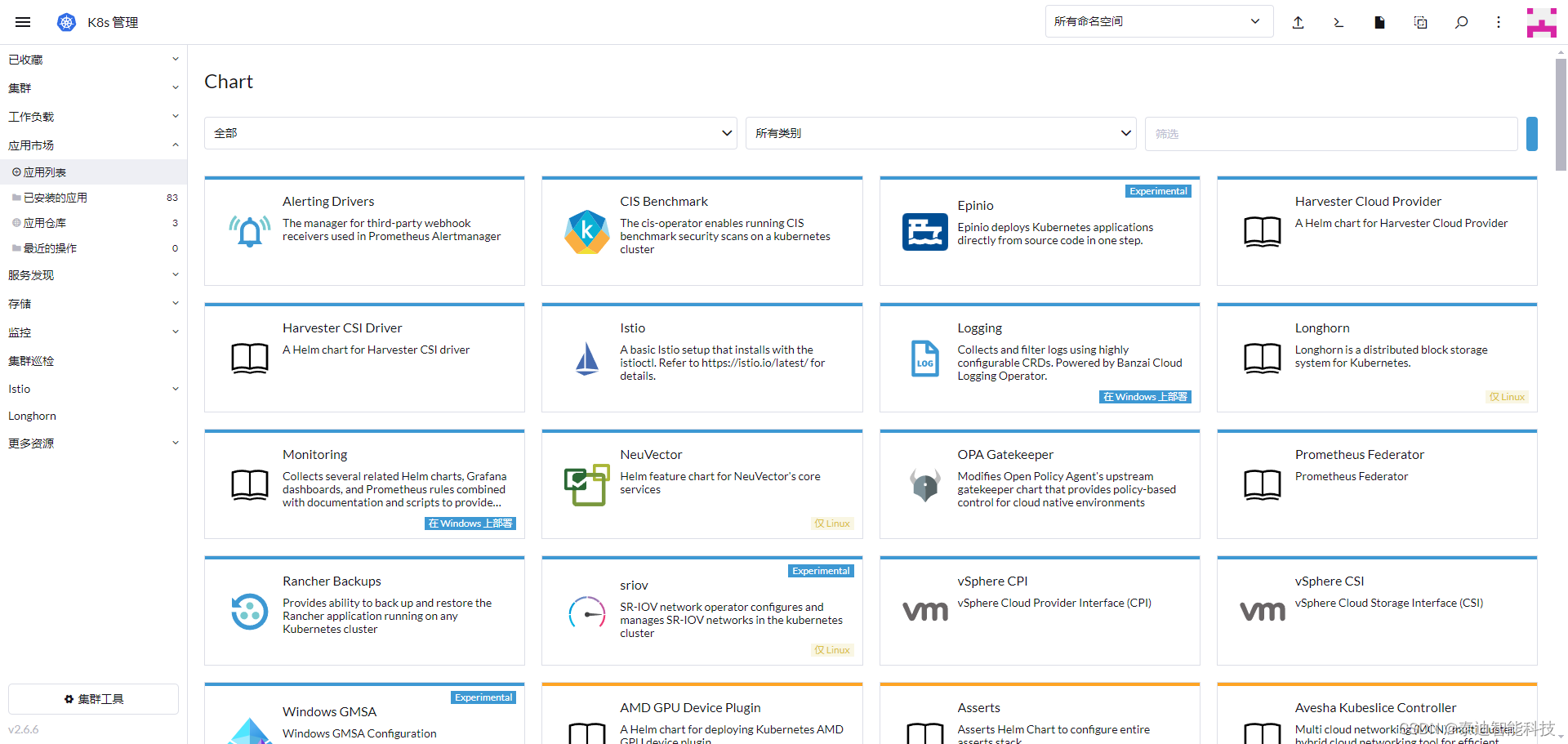
Task: Click the vSphere CSI vm logo
Action: coord(1263,611)
